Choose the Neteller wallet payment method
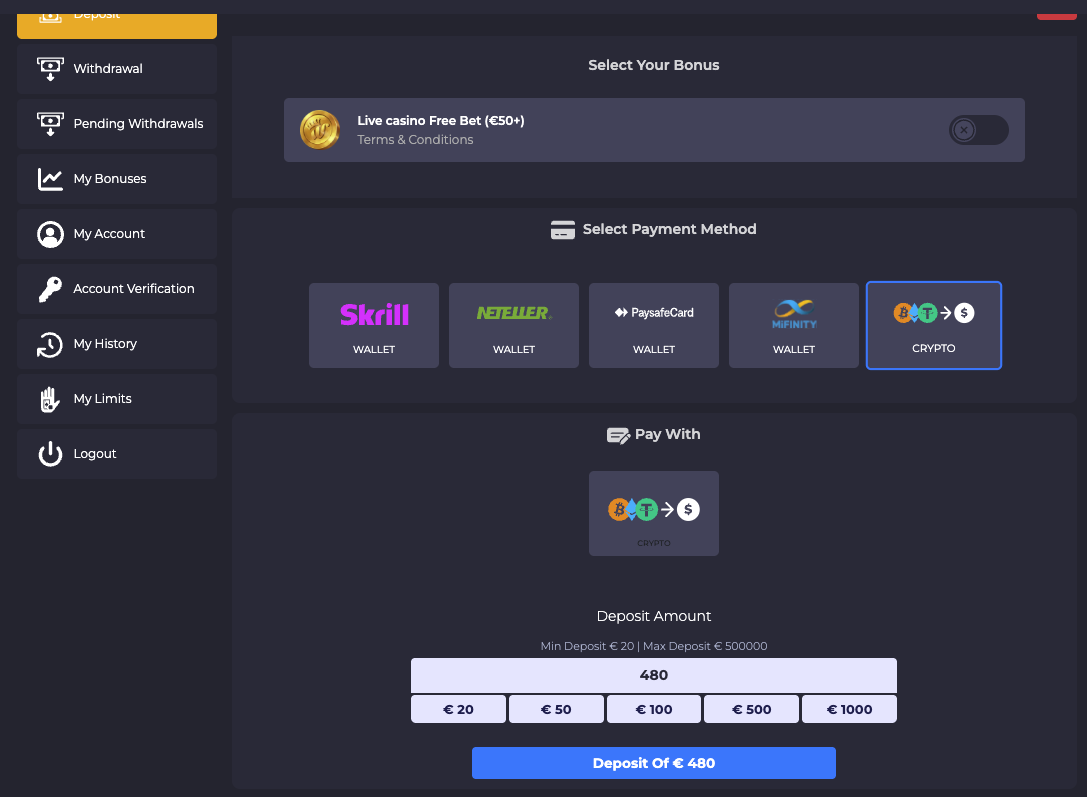 point(514,325)
